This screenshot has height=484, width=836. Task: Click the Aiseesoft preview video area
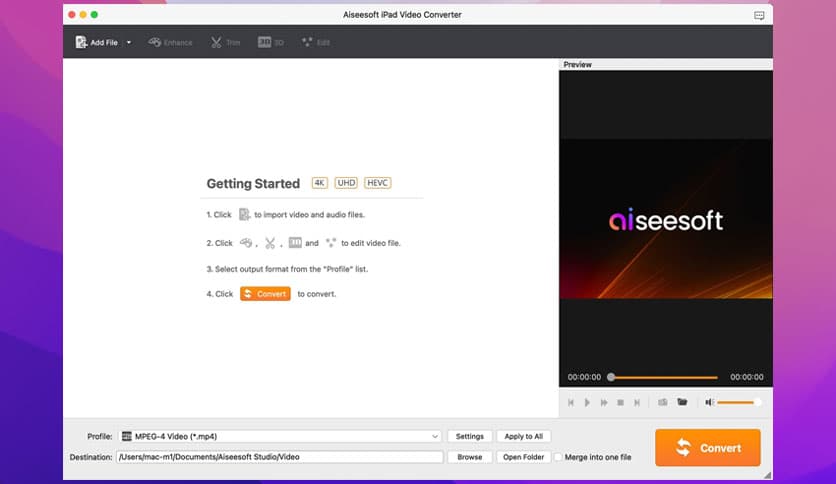tap(665, 219)
